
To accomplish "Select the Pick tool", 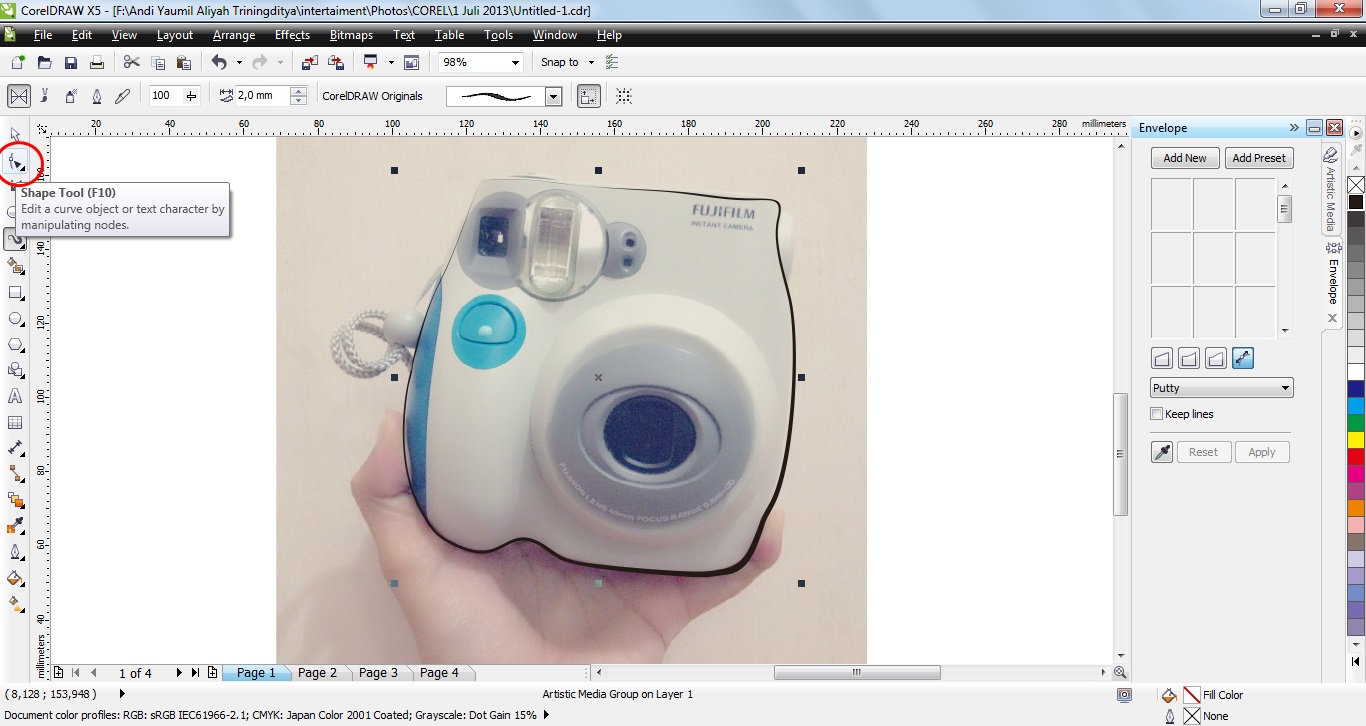I will click(15, 134).
